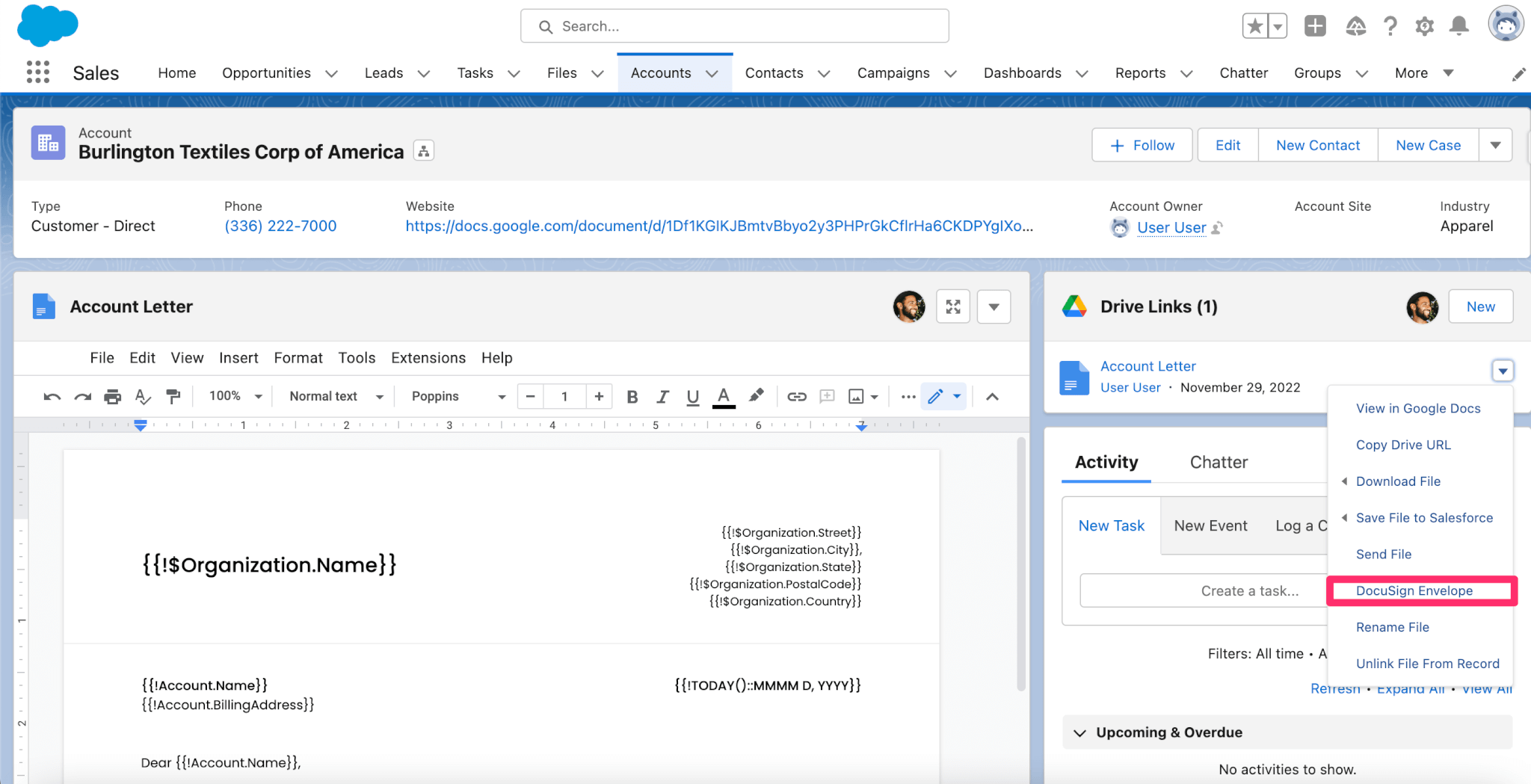Open the document Extensions menu
Screen dimensions: 1531x784
[x=428, y=358]
